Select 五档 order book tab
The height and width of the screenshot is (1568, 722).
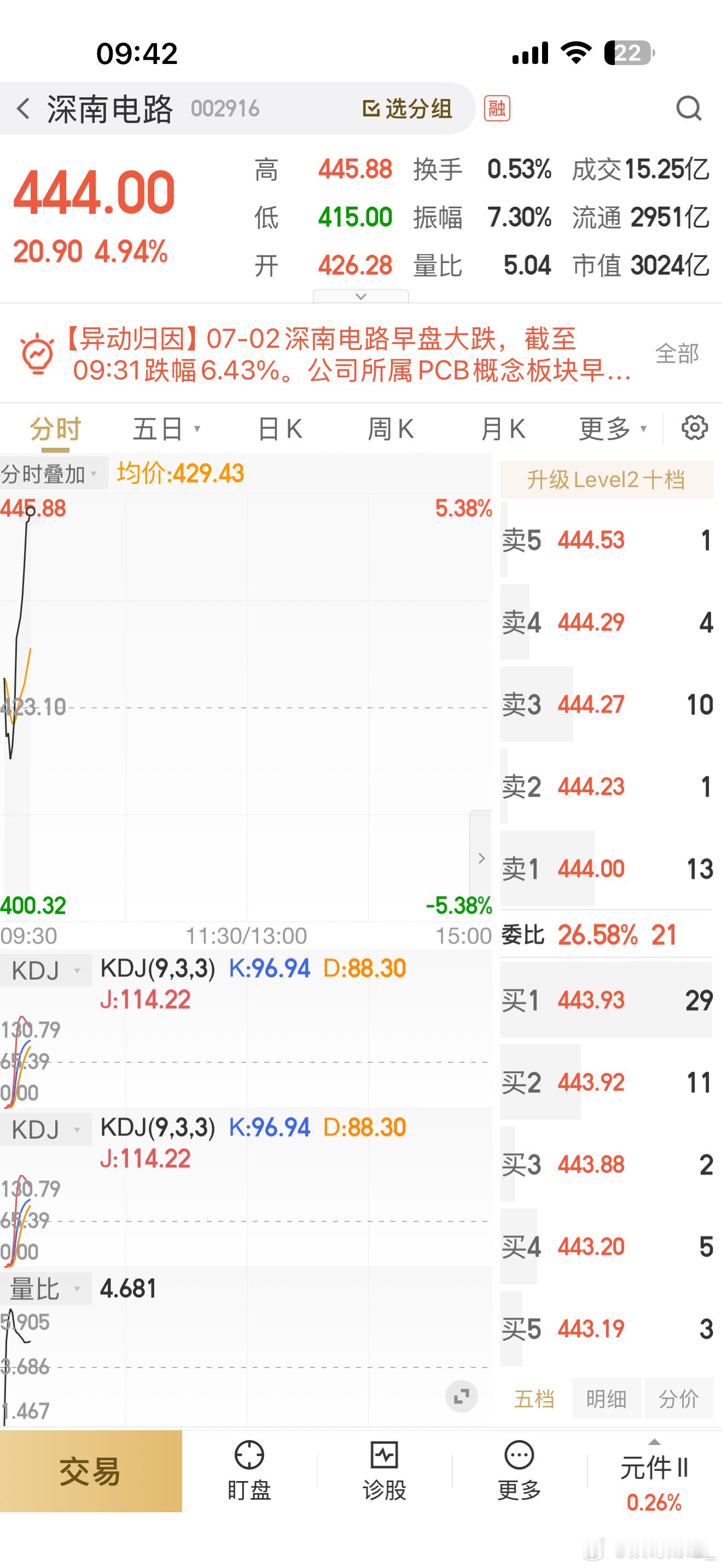pos(534,1398)
